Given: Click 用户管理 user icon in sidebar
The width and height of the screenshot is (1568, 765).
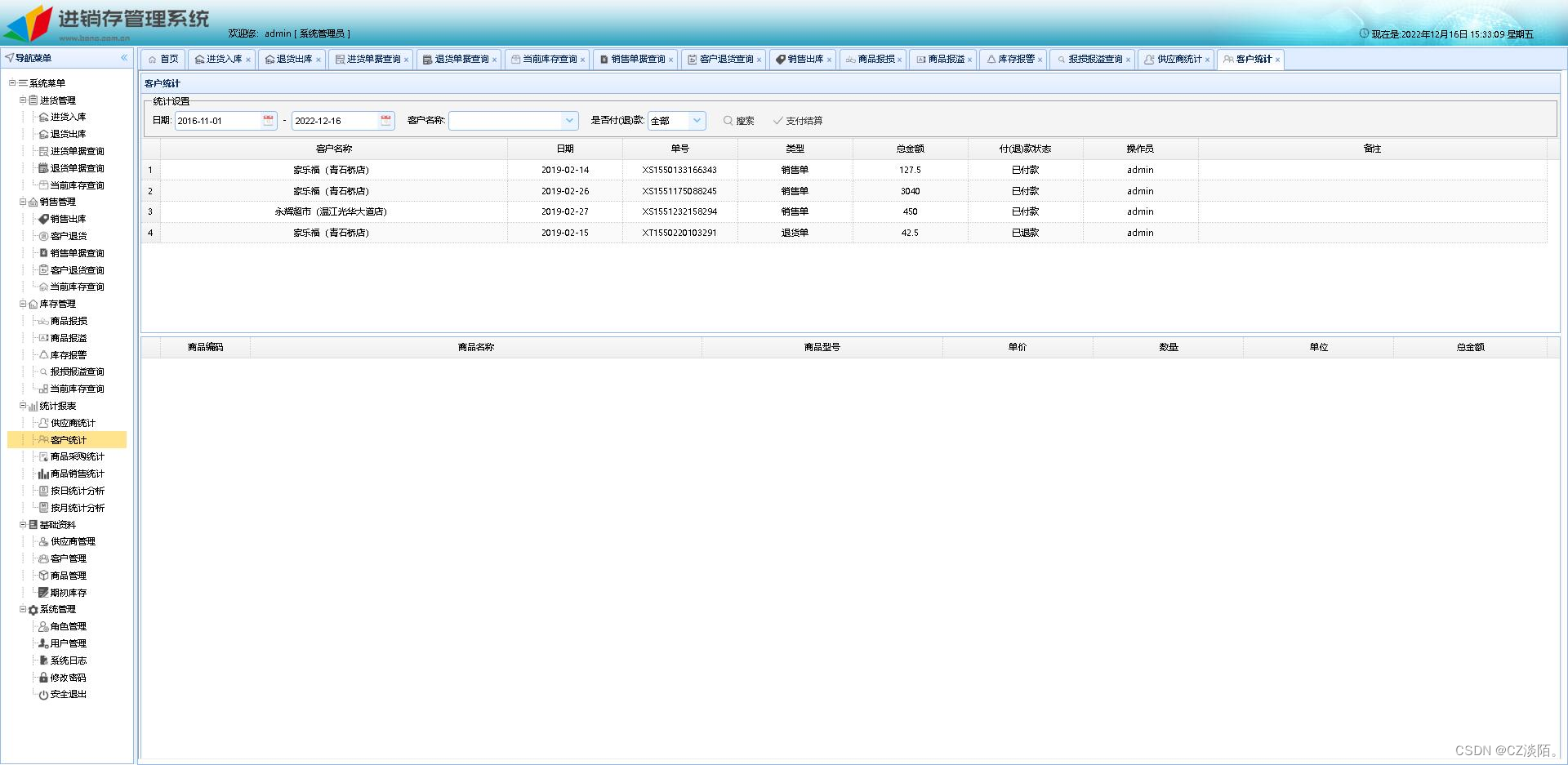Looking at the screenshot, I should 44,643.
